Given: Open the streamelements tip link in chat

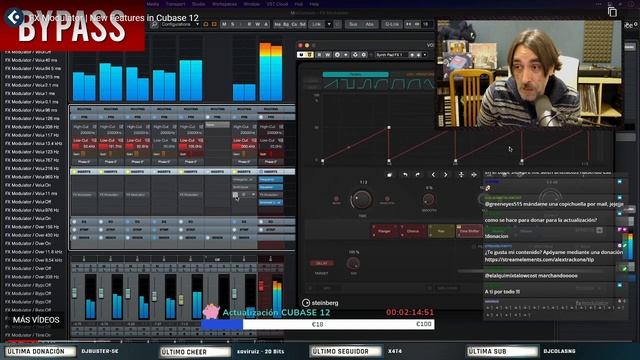Looking at the screenshot, I should click(539, 260).
